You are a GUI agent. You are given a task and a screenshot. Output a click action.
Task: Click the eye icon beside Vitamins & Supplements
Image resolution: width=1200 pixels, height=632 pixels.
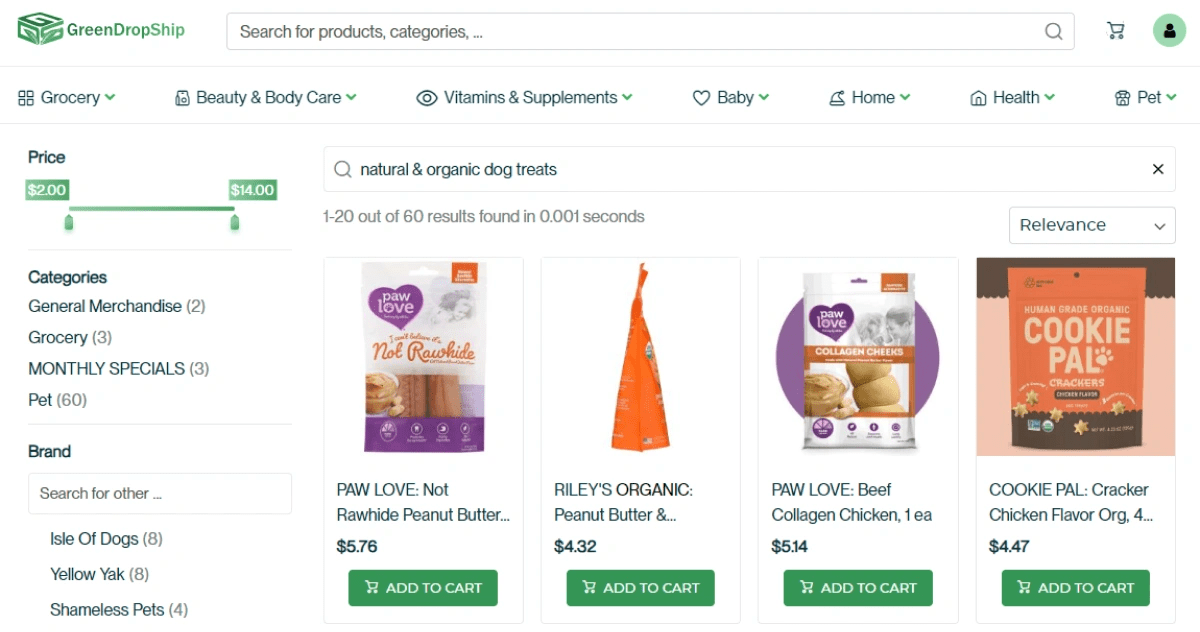pyautogui.click(x=425, y=97)
